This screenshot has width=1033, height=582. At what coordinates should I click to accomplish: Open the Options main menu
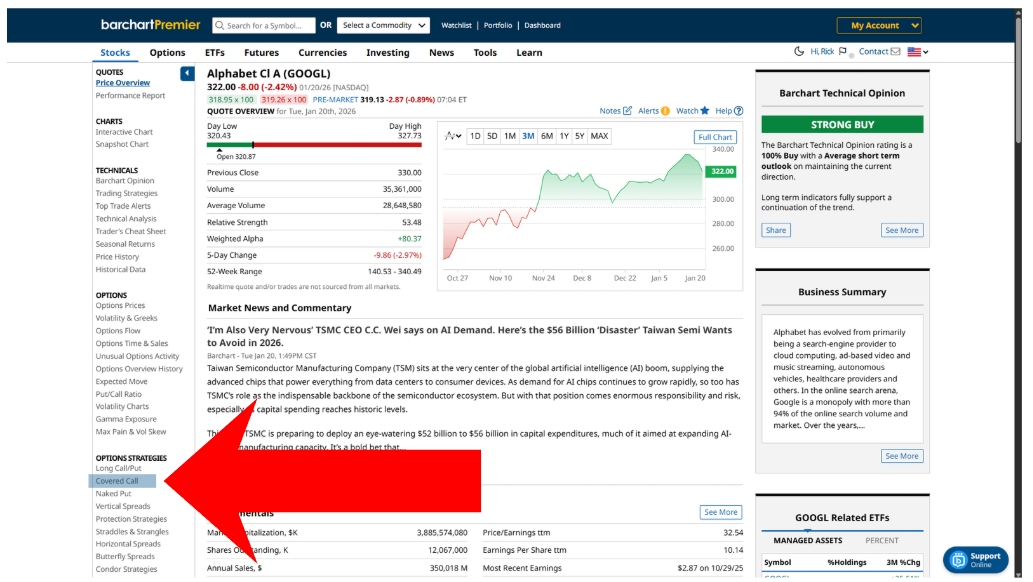(x=167, y=53)
